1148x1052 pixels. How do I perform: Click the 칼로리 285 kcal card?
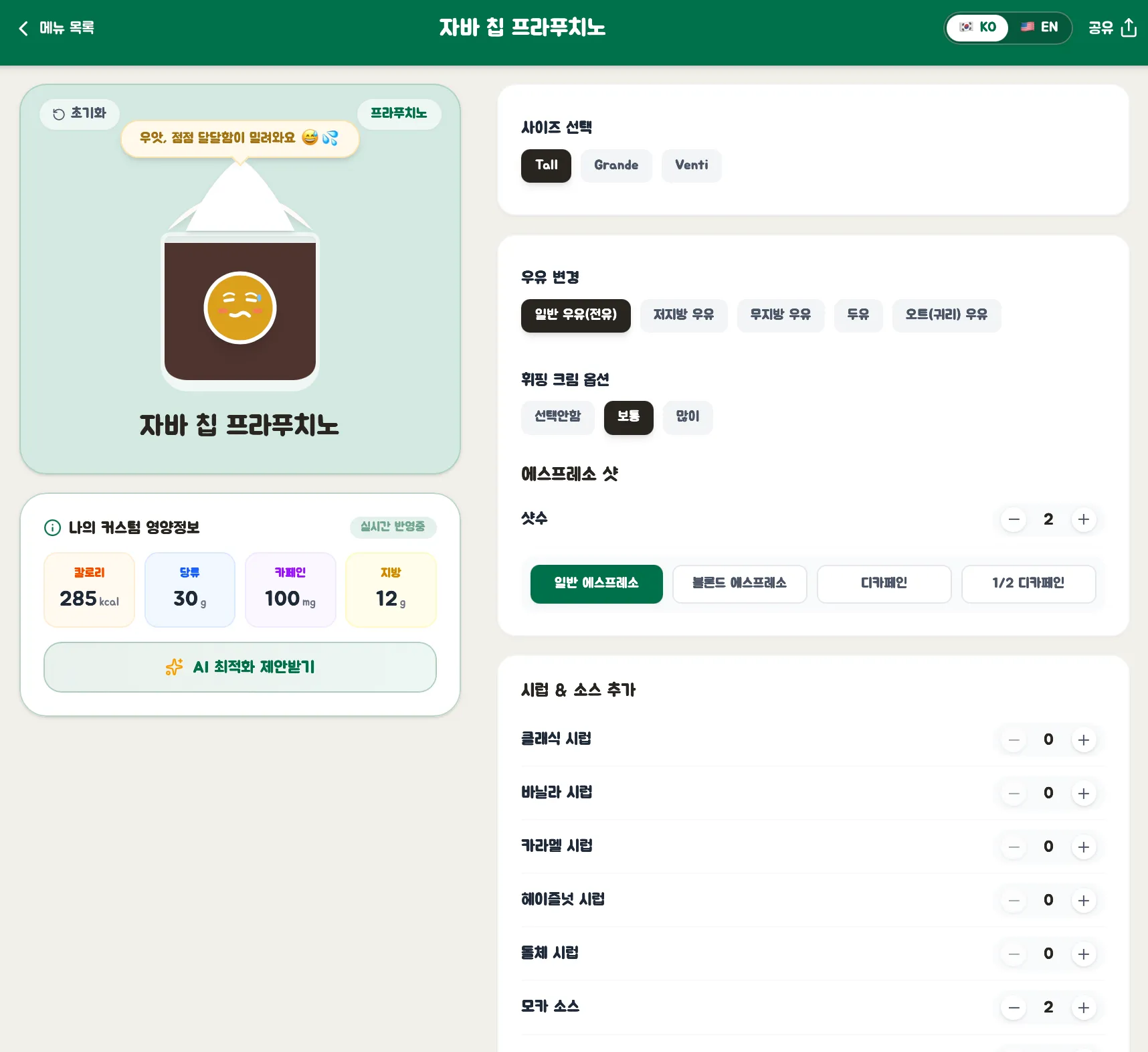tap(90, 590)
